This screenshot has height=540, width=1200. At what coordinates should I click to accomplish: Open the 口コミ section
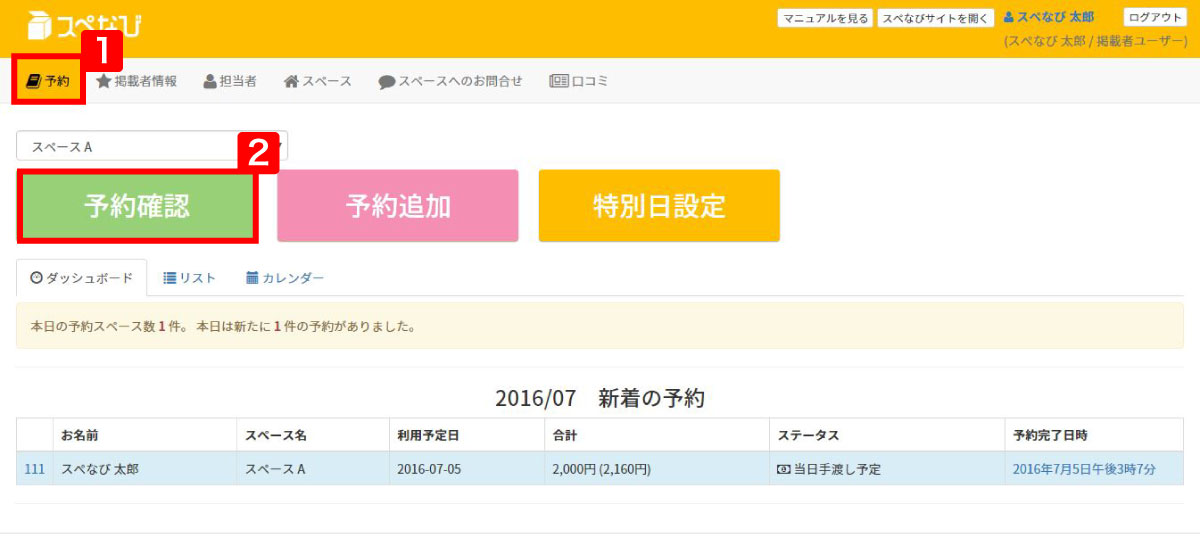point(579,81)
